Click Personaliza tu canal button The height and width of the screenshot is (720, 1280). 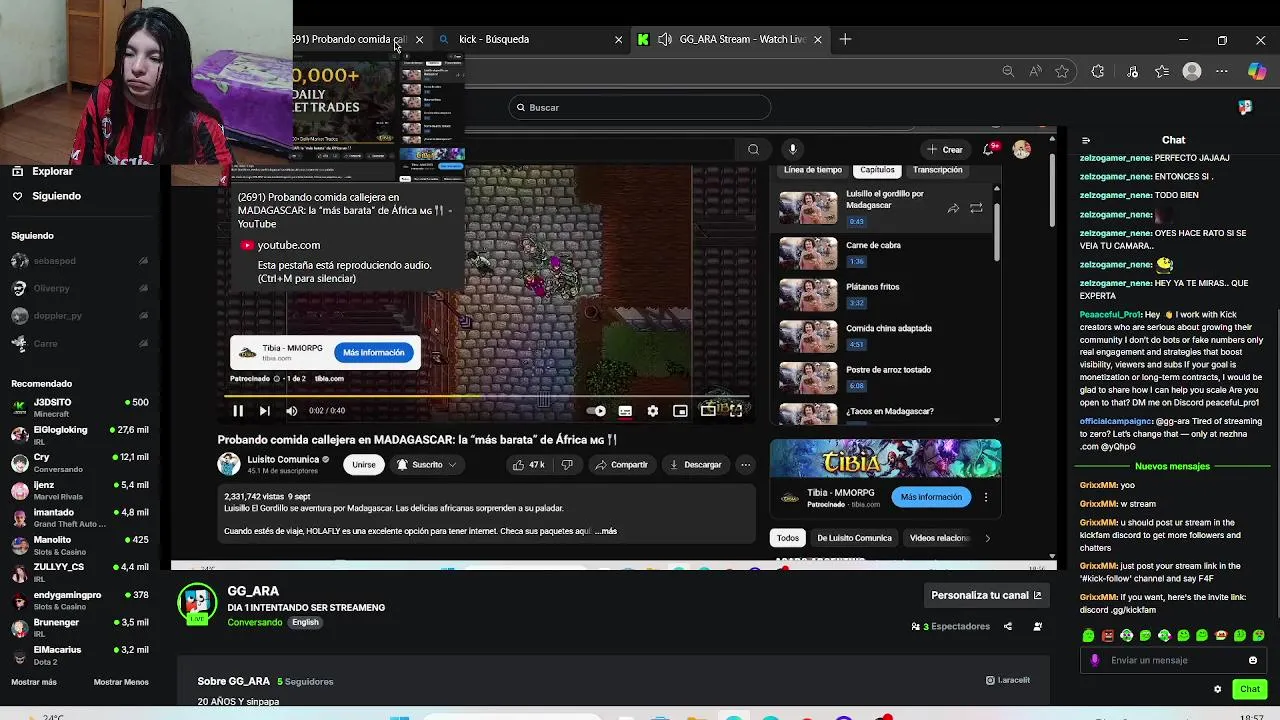coord(987,595)
